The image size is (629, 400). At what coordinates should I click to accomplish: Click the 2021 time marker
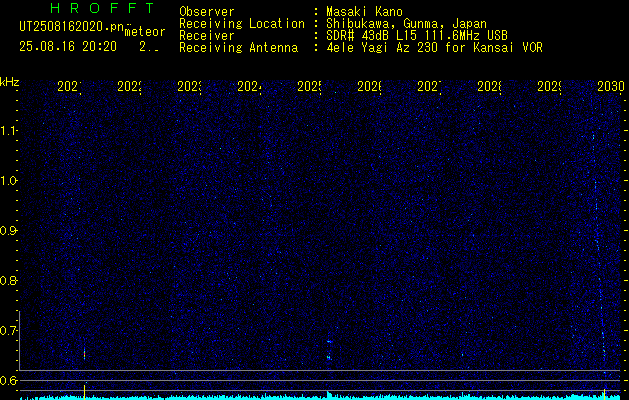(x=69, y=86)
